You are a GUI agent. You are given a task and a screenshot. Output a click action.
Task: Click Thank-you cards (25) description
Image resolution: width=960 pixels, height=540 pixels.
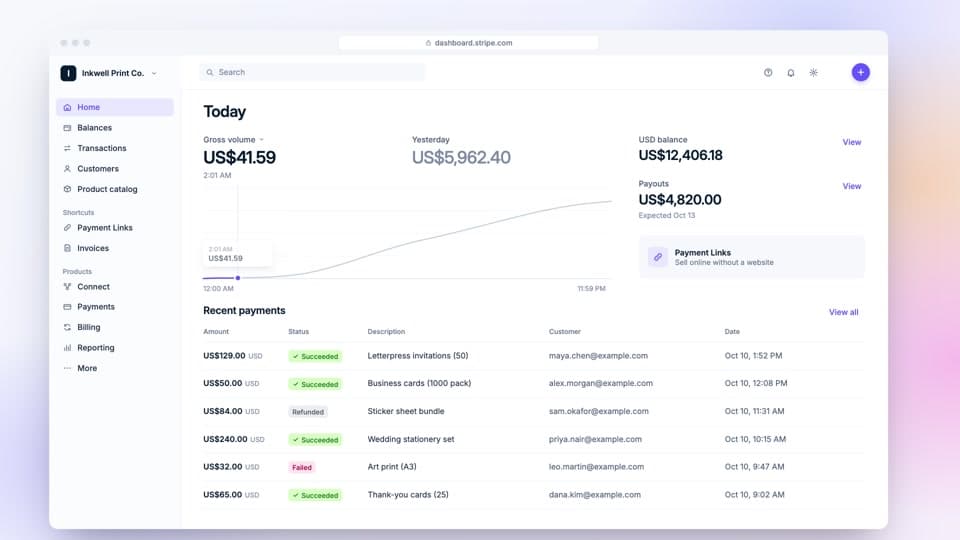coord(408,495)
